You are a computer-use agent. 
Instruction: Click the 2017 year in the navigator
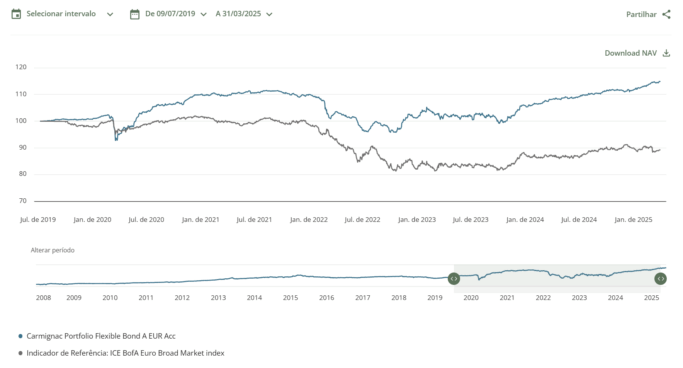click(x=362, y=298)
